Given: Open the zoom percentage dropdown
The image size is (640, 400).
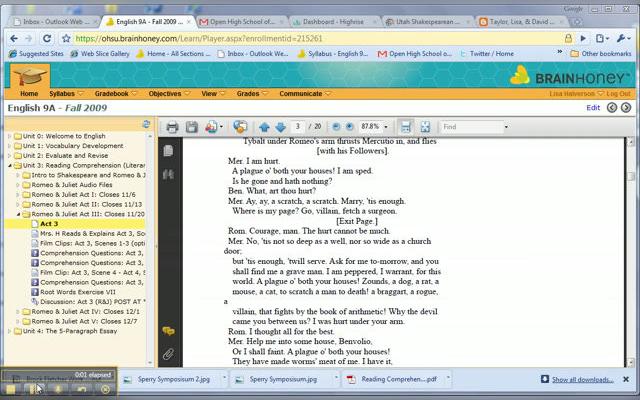Looking at the screenshot, I should (386, 127).
